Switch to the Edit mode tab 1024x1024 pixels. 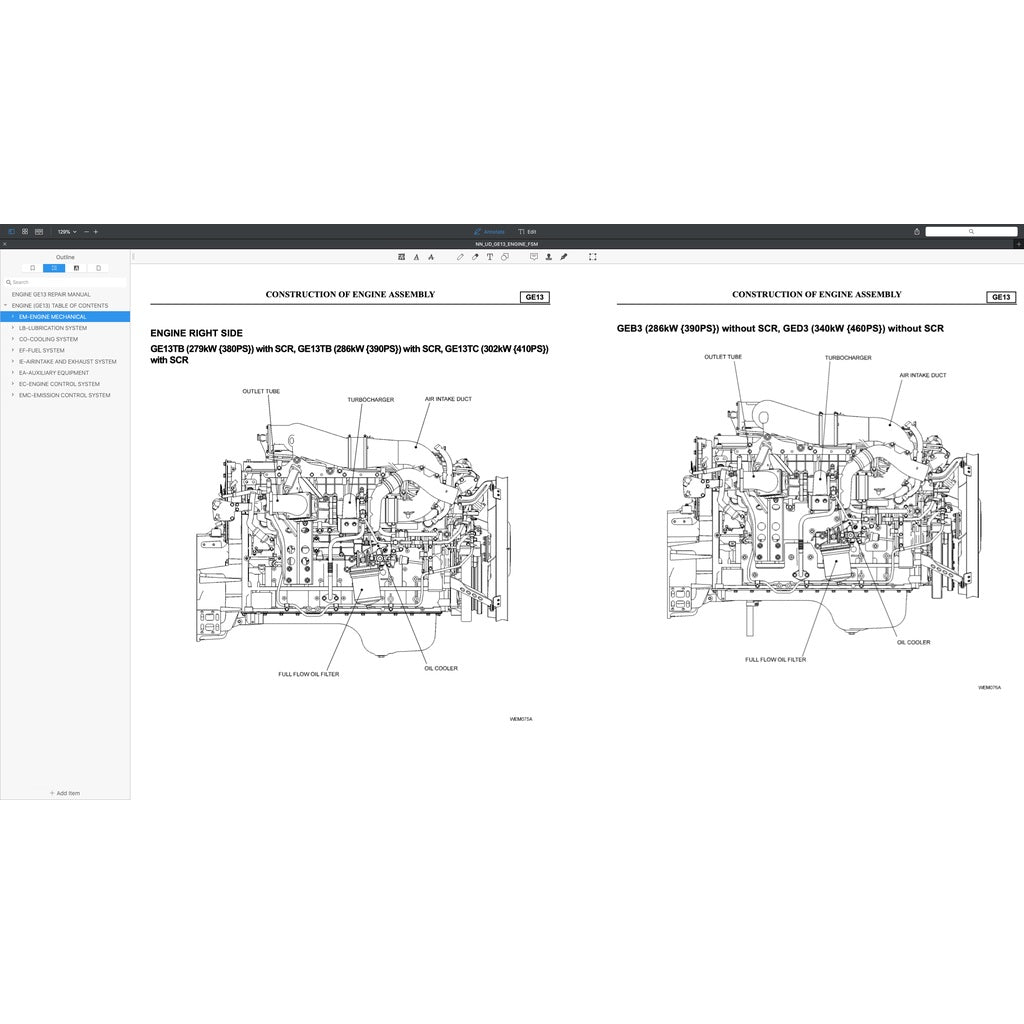click(528, 231)
